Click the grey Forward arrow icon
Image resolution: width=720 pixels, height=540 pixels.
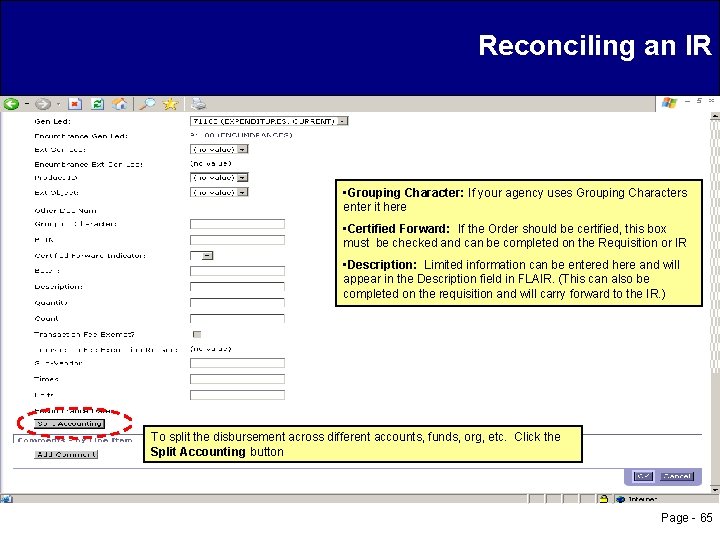pos(43,104)
